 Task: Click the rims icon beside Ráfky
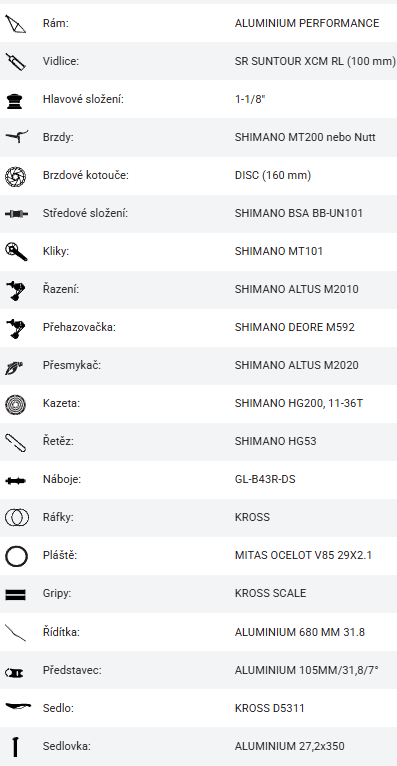point(17,517)
